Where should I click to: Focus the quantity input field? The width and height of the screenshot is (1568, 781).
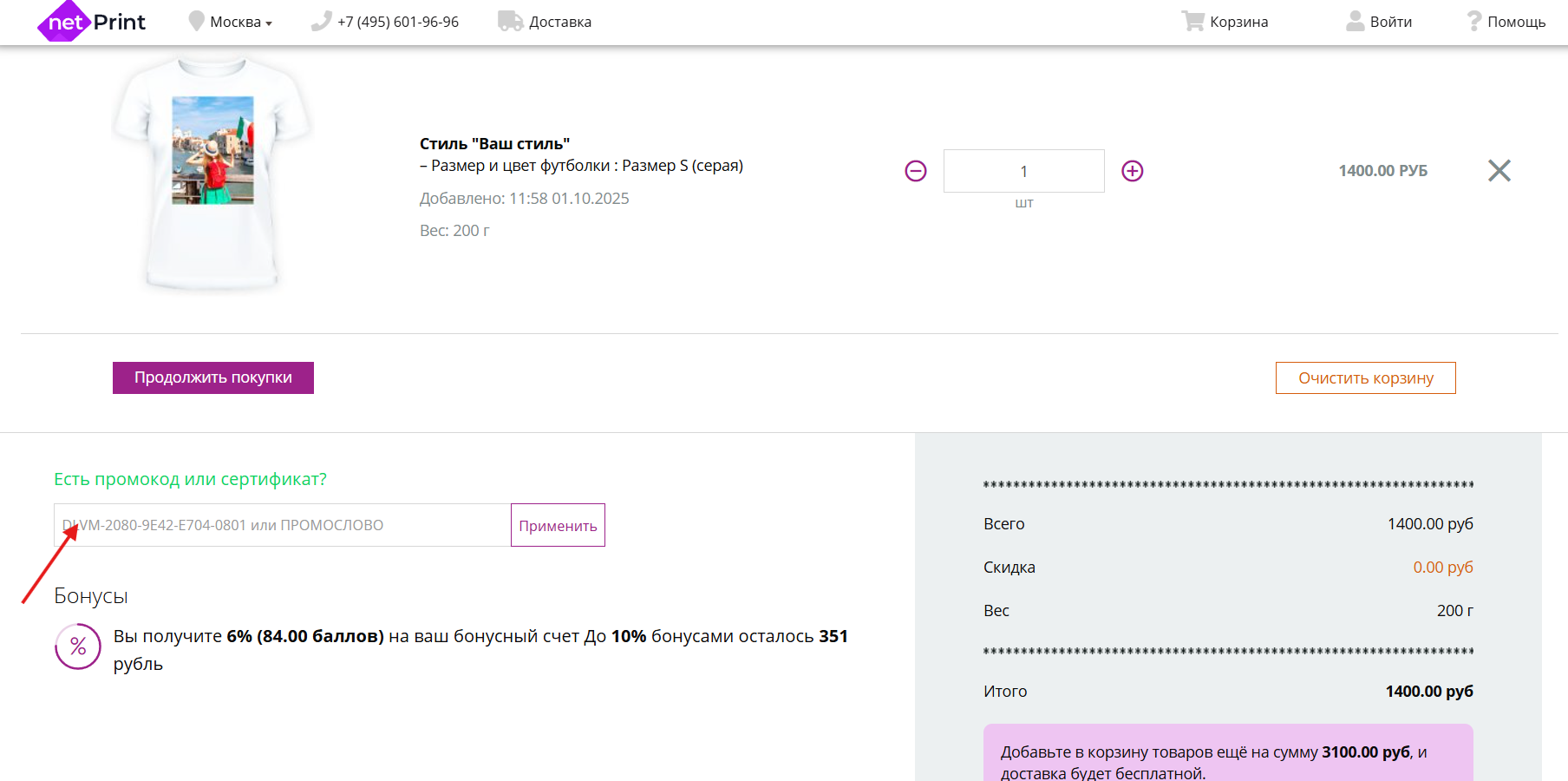click(x=1023, y=171)
